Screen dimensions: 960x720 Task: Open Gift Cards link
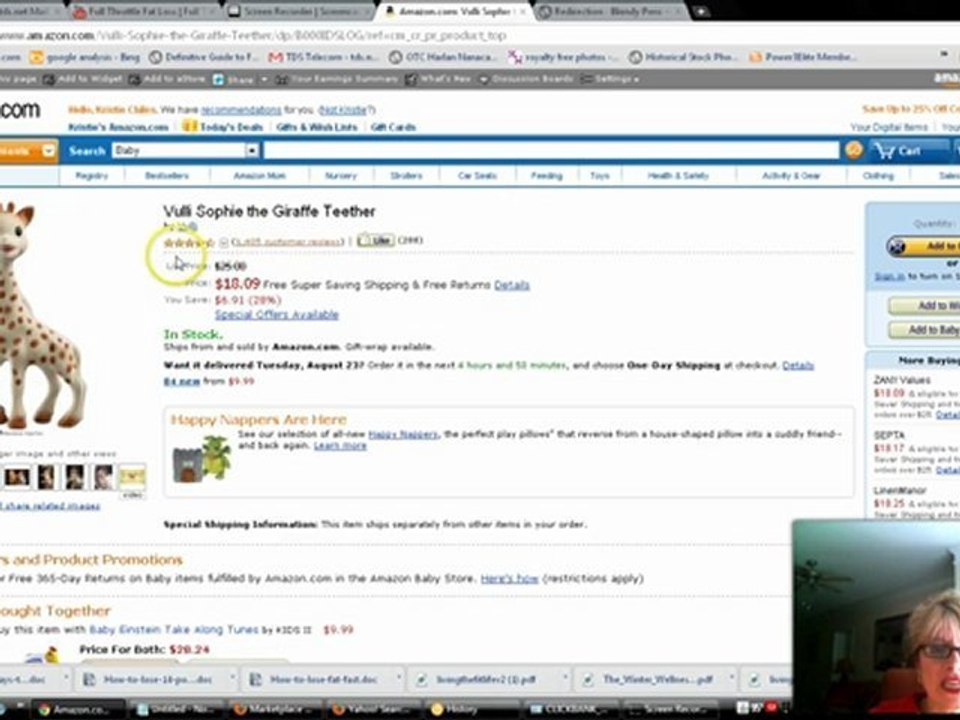(x=393, y=127)
